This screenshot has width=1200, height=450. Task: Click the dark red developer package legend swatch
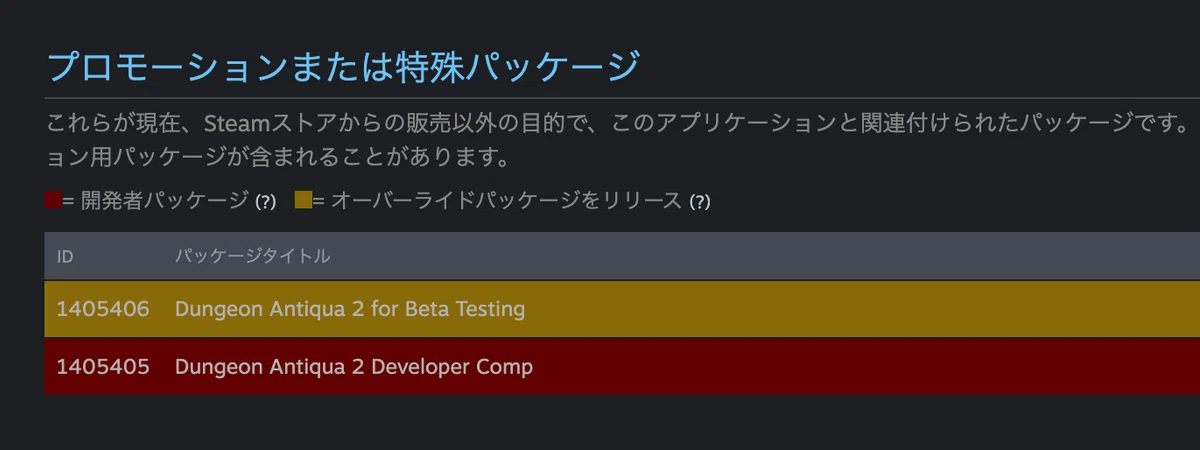[54, 200]
